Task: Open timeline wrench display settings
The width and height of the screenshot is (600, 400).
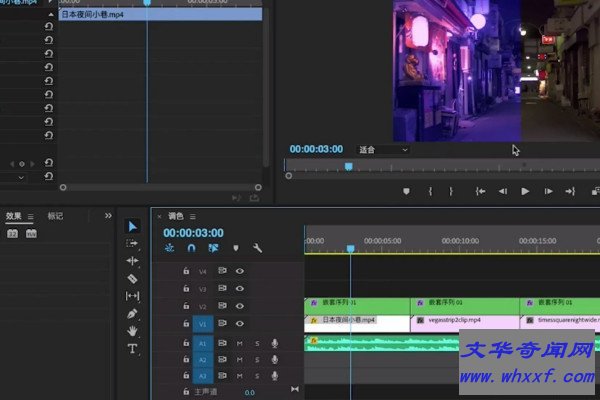Action: pyautogui.click(x=257, y=248)
